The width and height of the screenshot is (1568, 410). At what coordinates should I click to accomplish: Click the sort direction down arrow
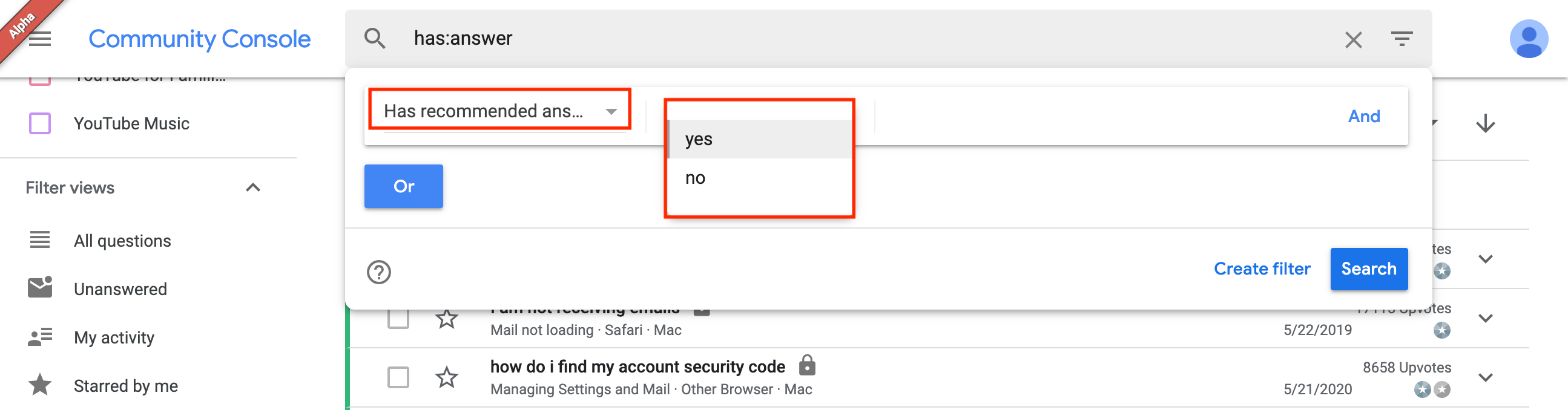coord(1485,123)
